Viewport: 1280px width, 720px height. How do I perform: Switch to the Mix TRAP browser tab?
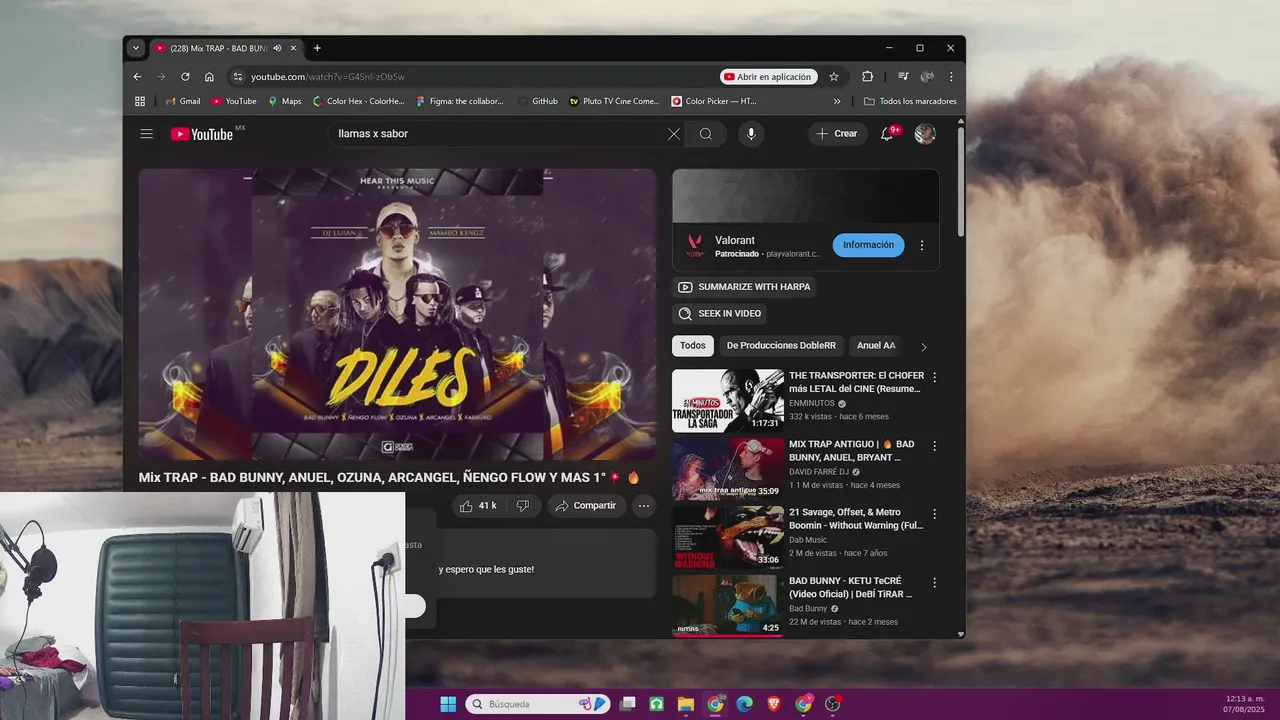pos(220,48)
